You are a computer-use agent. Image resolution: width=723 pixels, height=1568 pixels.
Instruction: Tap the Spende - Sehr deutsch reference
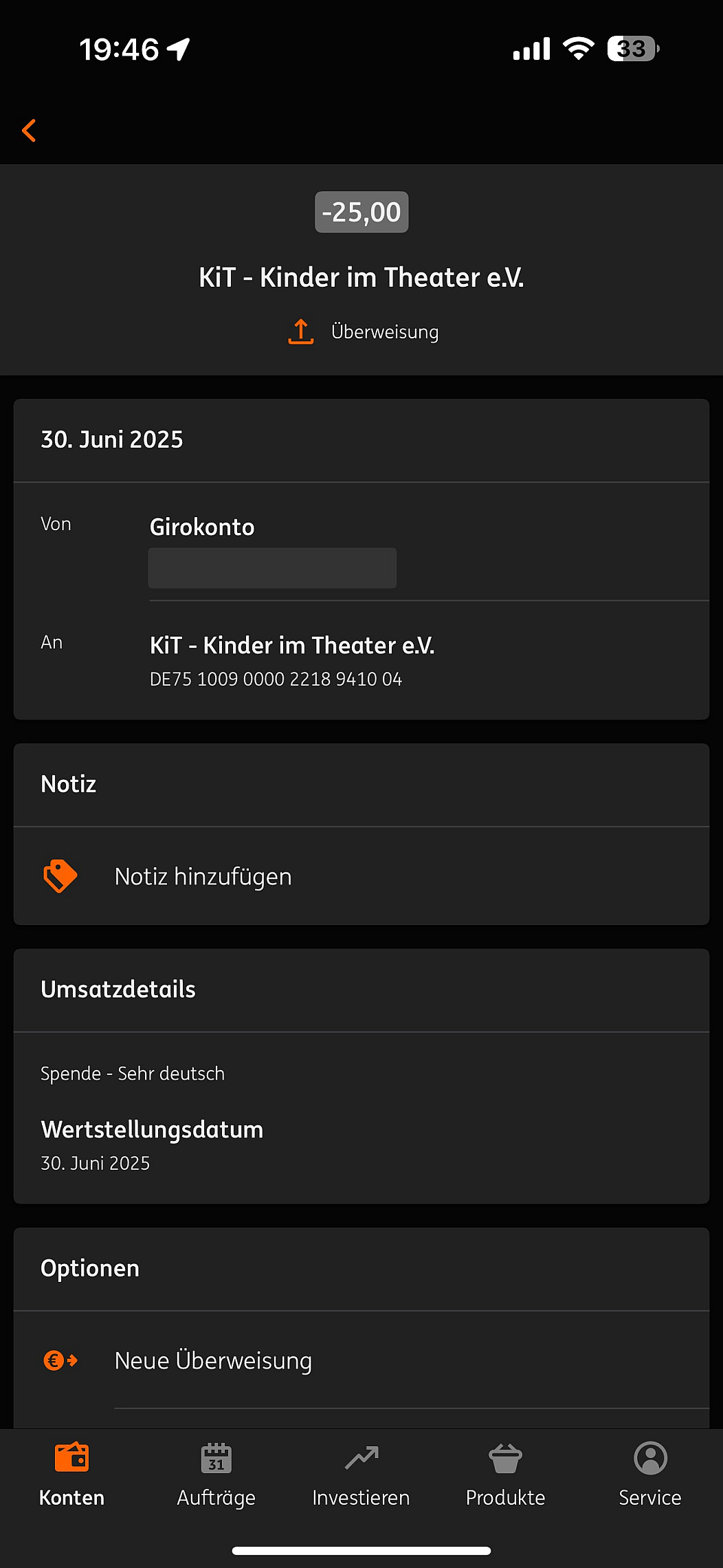[133, 1074]
